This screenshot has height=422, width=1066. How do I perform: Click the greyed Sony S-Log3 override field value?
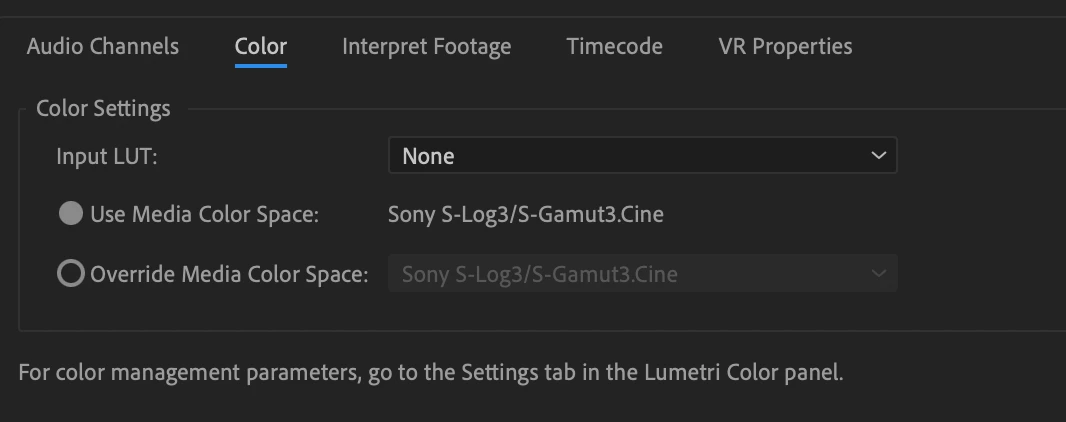539,274
